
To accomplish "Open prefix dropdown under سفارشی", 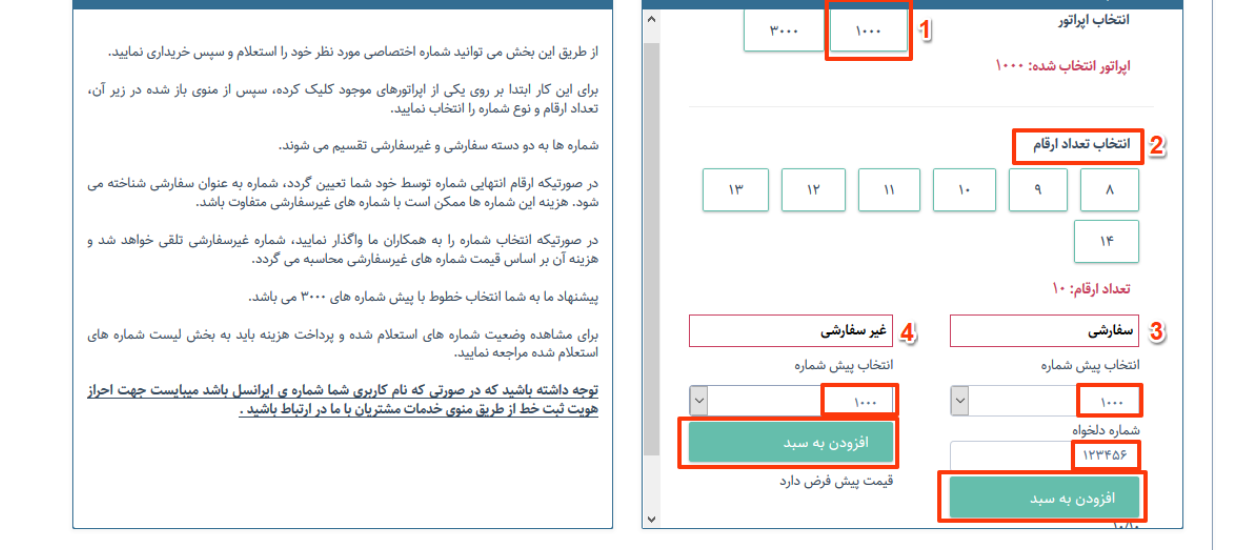I will (1045, 402).
